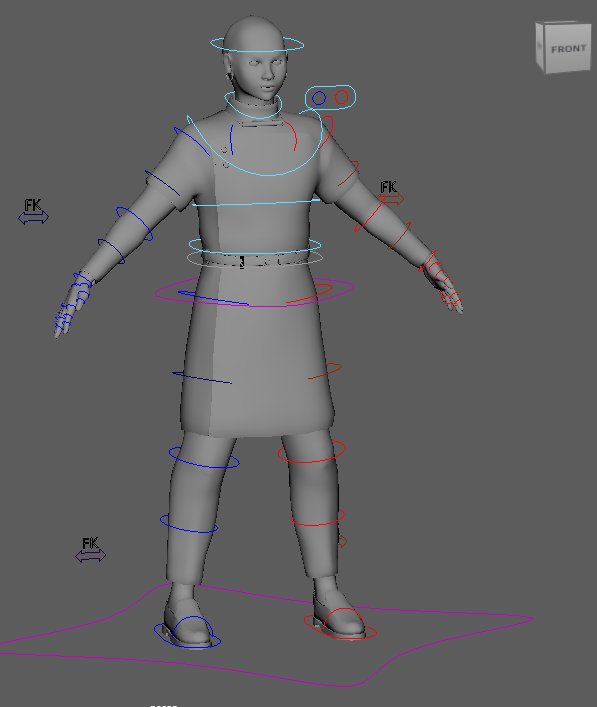Viewport: 597px width, 707px height.
Task: Select the red foot control
Action: coord(340,624)
